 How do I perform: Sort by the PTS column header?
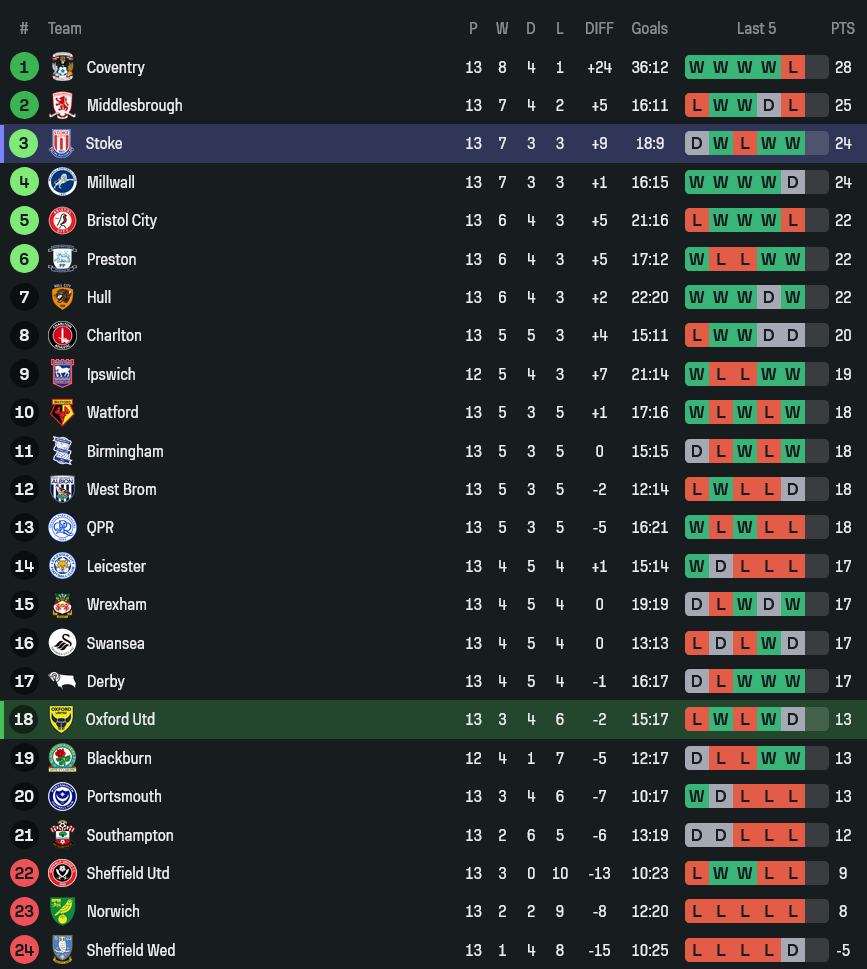[842, 28]
